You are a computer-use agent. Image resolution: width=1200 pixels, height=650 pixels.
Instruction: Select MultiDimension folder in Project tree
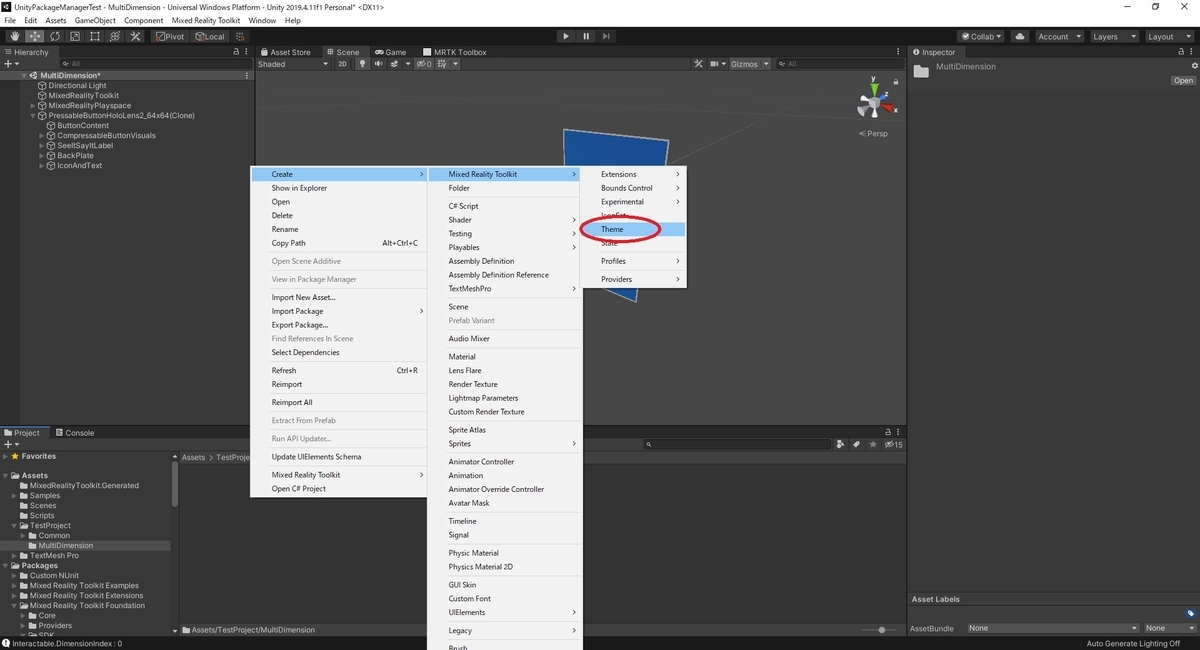pos(66,546)
